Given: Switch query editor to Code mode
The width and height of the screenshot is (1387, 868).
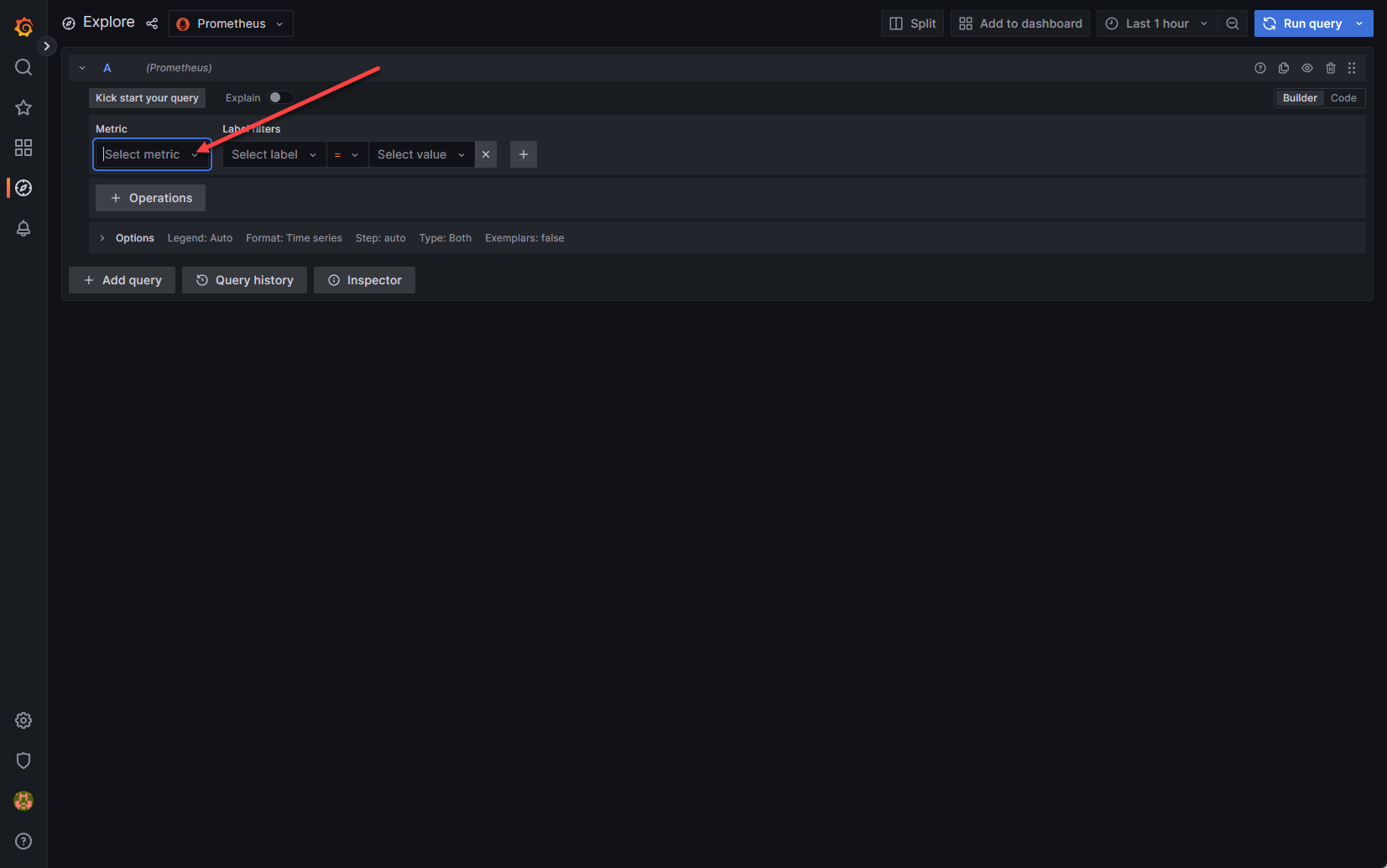Looking at the screenshot, I should (1343, 98).
